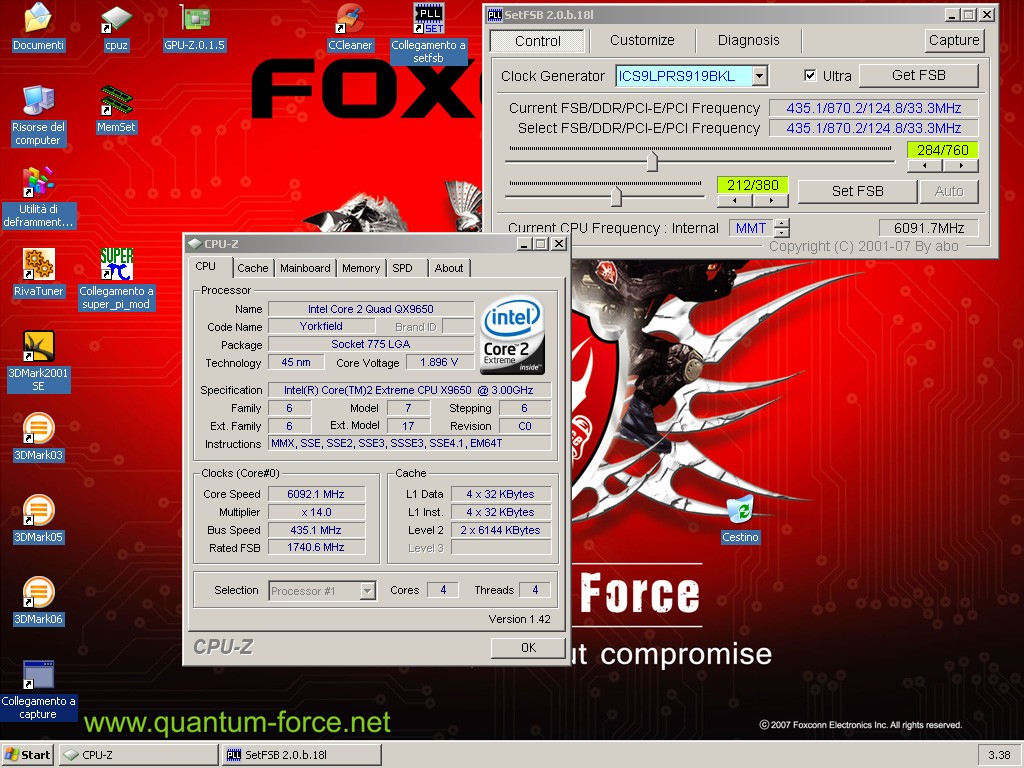Switch to the SPD tab in CPU-Z

coord(402,268)
